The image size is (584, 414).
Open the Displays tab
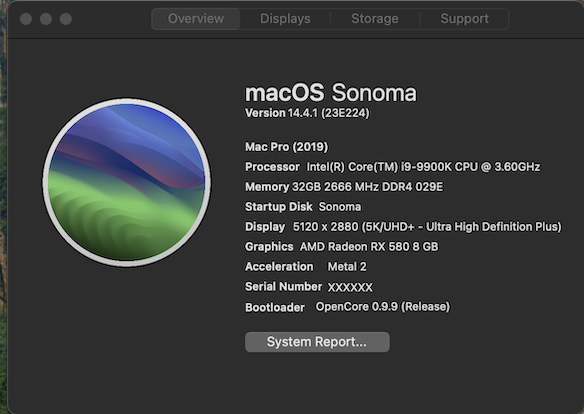tap(285, 19)
